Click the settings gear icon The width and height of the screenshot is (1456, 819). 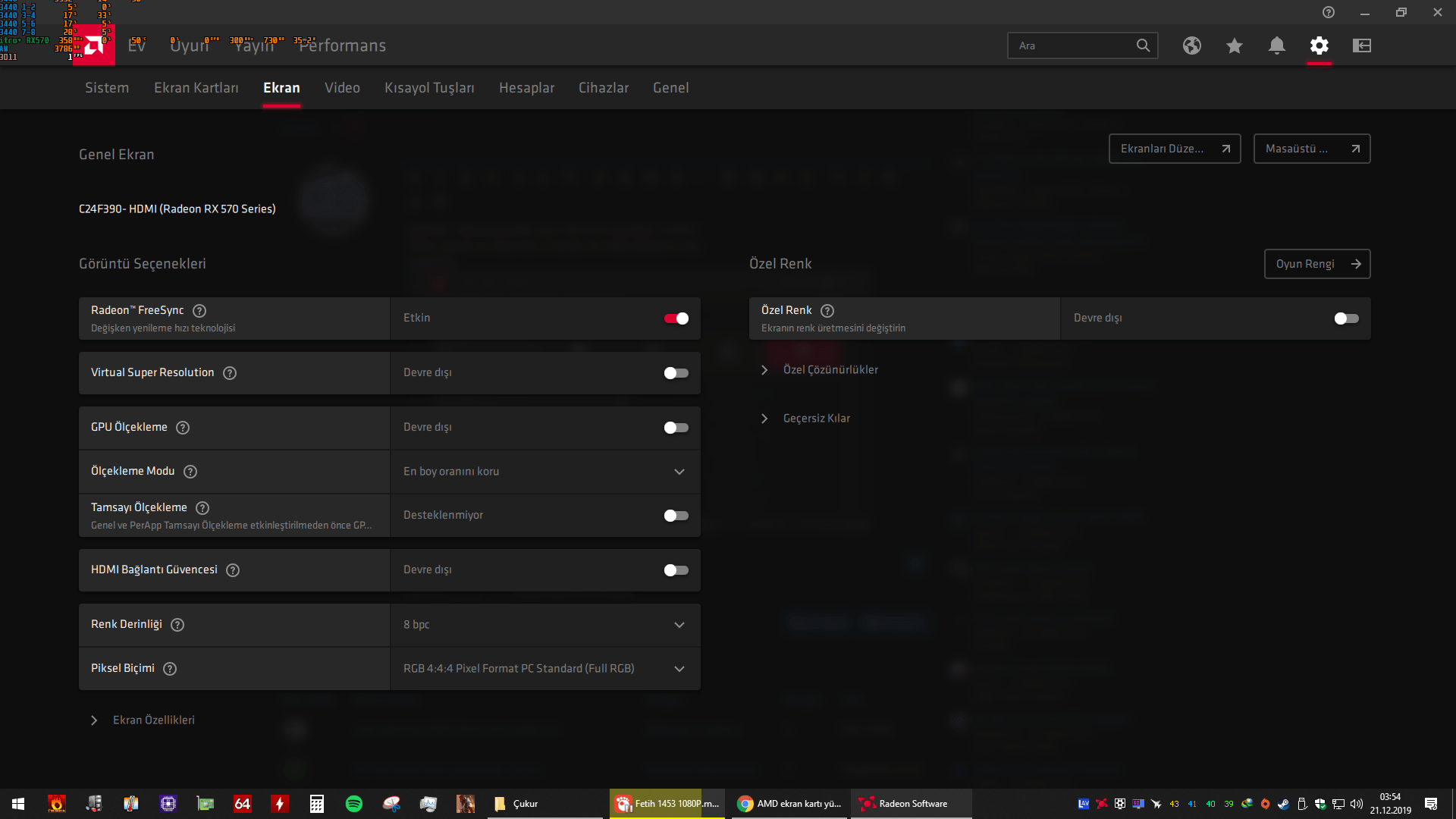pyautogui.click(x=1319, y=45)
